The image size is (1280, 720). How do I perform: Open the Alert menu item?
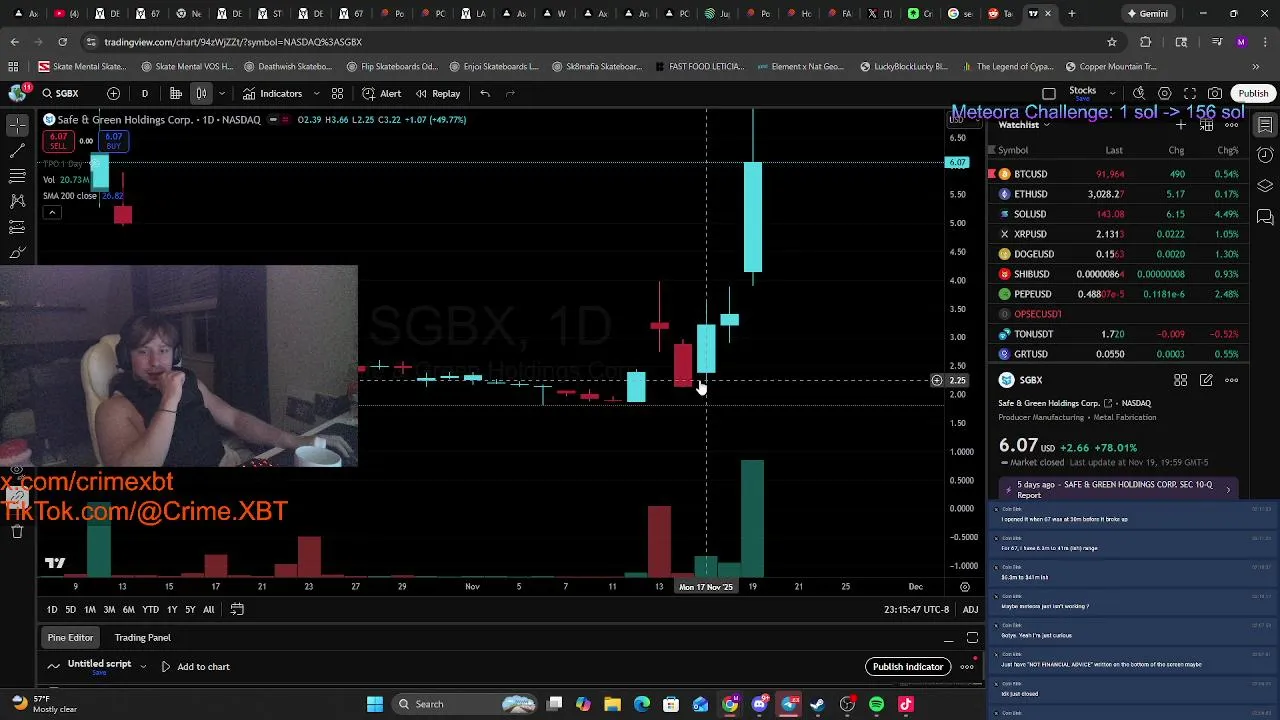coord(382,93)
